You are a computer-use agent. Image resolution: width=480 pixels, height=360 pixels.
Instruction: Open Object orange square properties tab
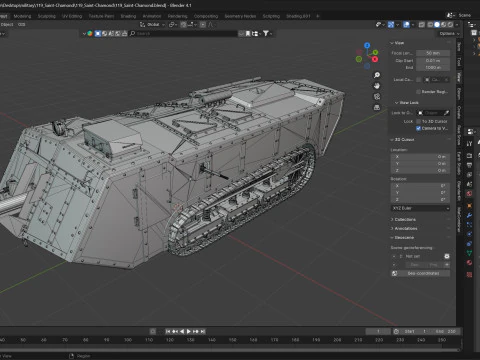[x=469, y=206]
